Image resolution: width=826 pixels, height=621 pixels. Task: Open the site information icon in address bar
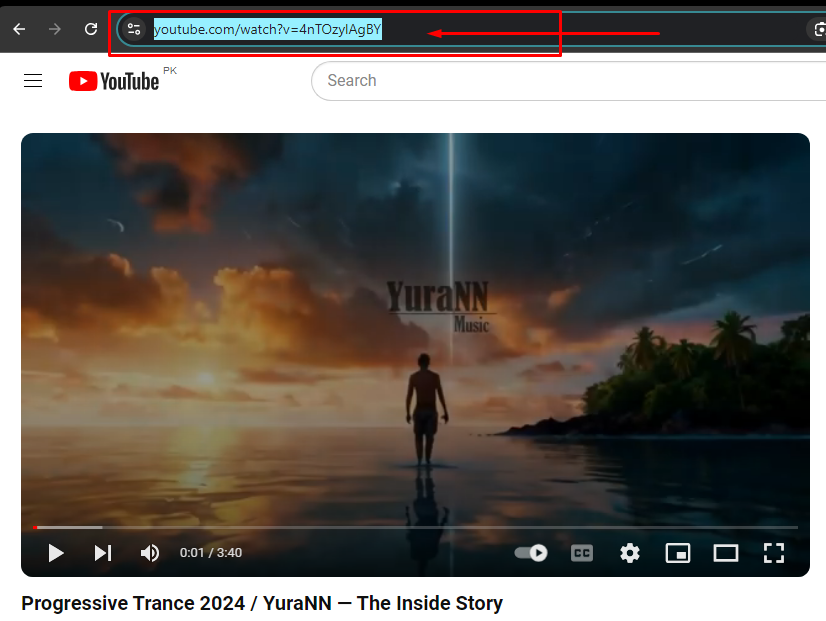(x=134, y=29)
